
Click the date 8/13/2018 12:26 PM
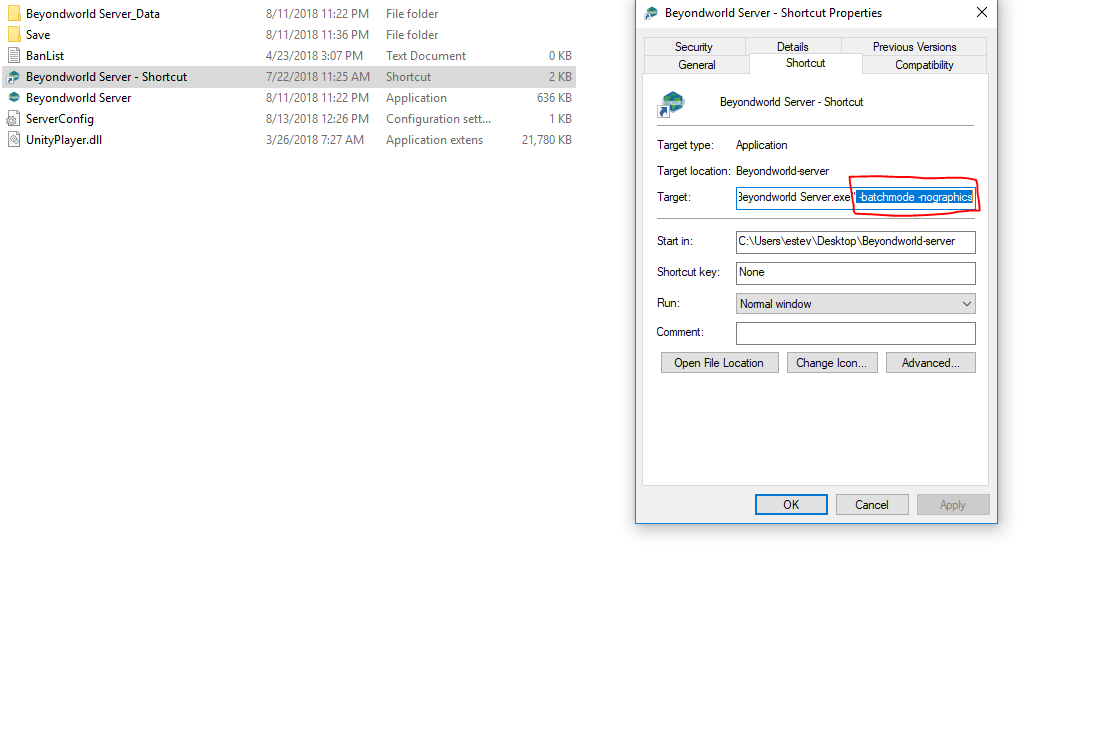click(x=317, y=119)
